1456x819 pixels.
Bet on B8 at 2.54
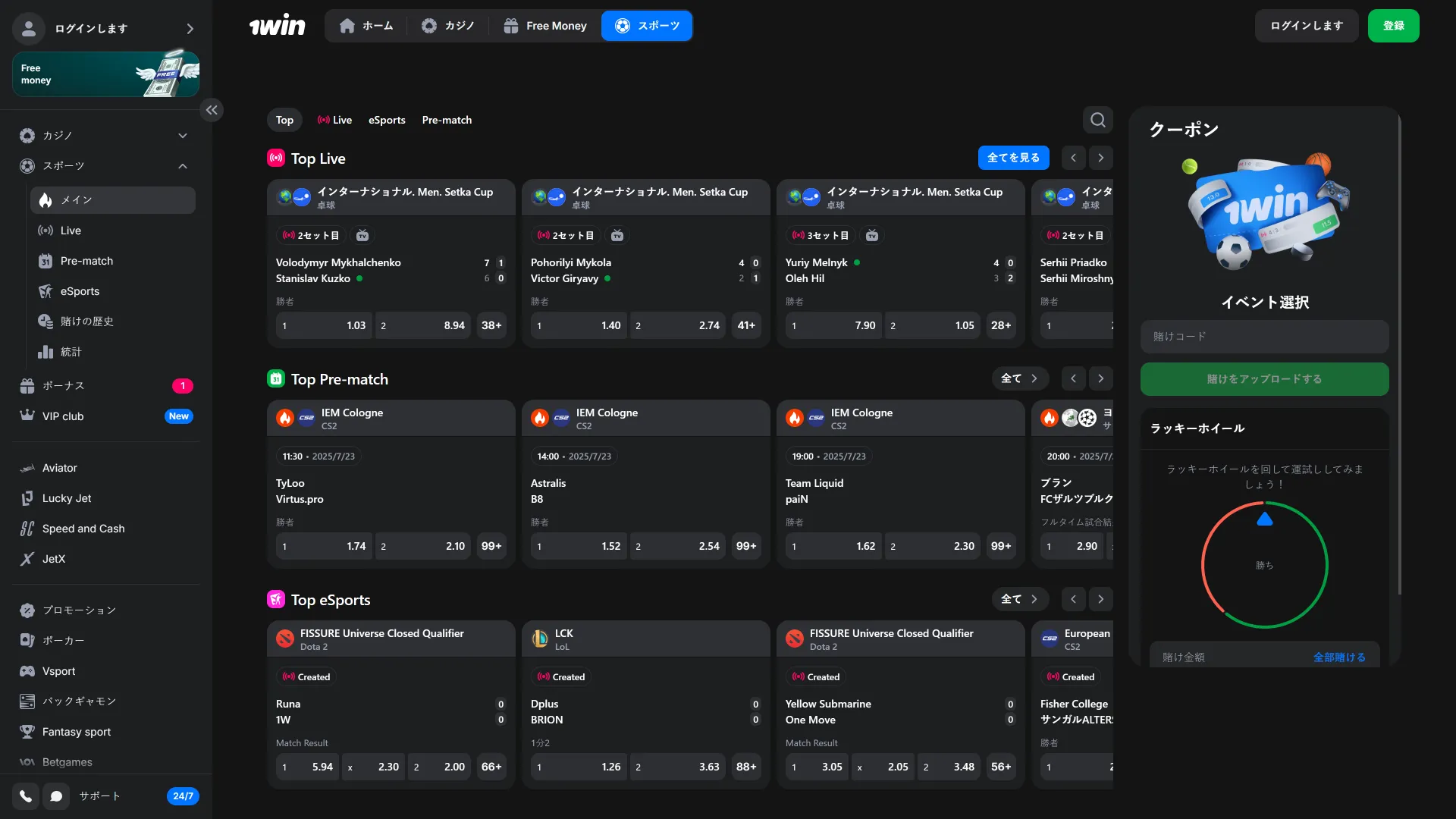tap(678, 546)
